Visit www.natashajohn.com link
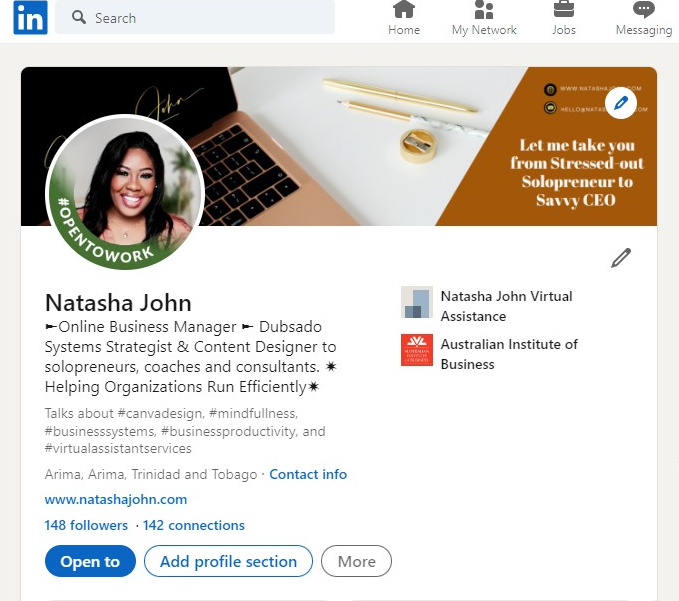679x601 pixels. point(116,499)
